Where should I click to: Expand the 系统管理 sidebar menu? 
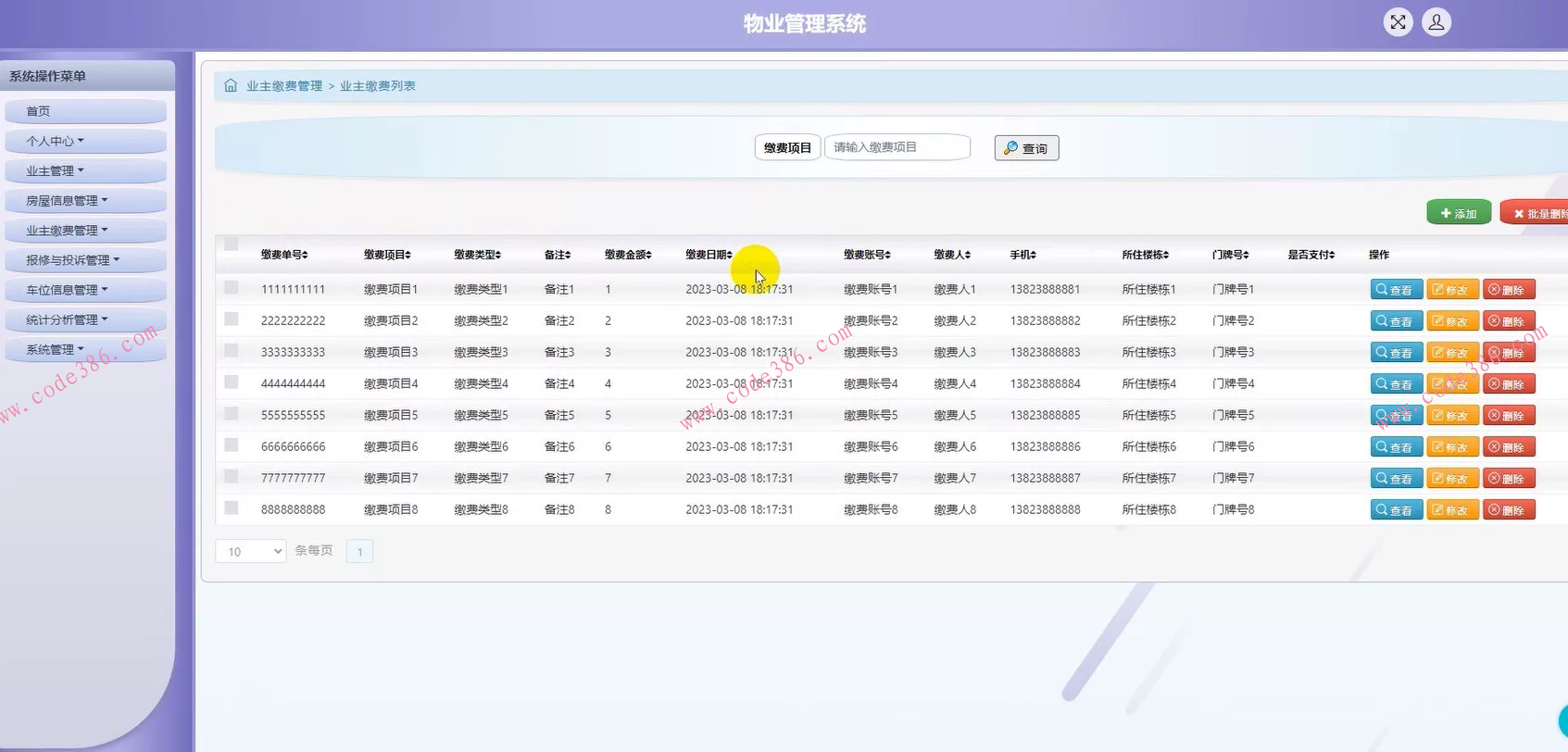(85, 349)
